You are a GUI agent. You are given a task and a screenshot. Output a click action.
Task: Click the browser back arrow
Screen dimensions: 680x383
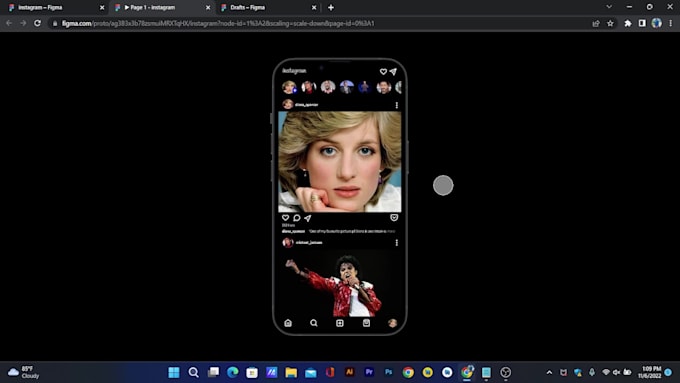coord(9,23)
